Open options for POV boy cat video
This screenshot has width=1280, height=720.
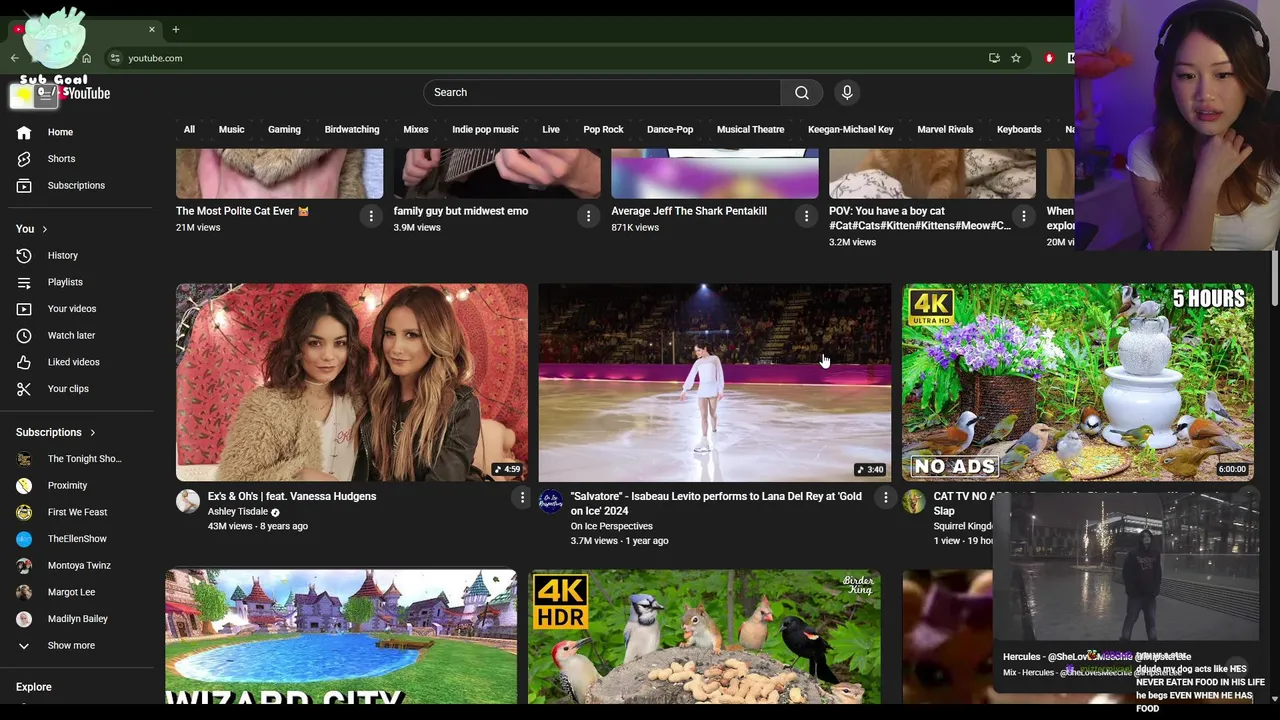(1023, 216)
